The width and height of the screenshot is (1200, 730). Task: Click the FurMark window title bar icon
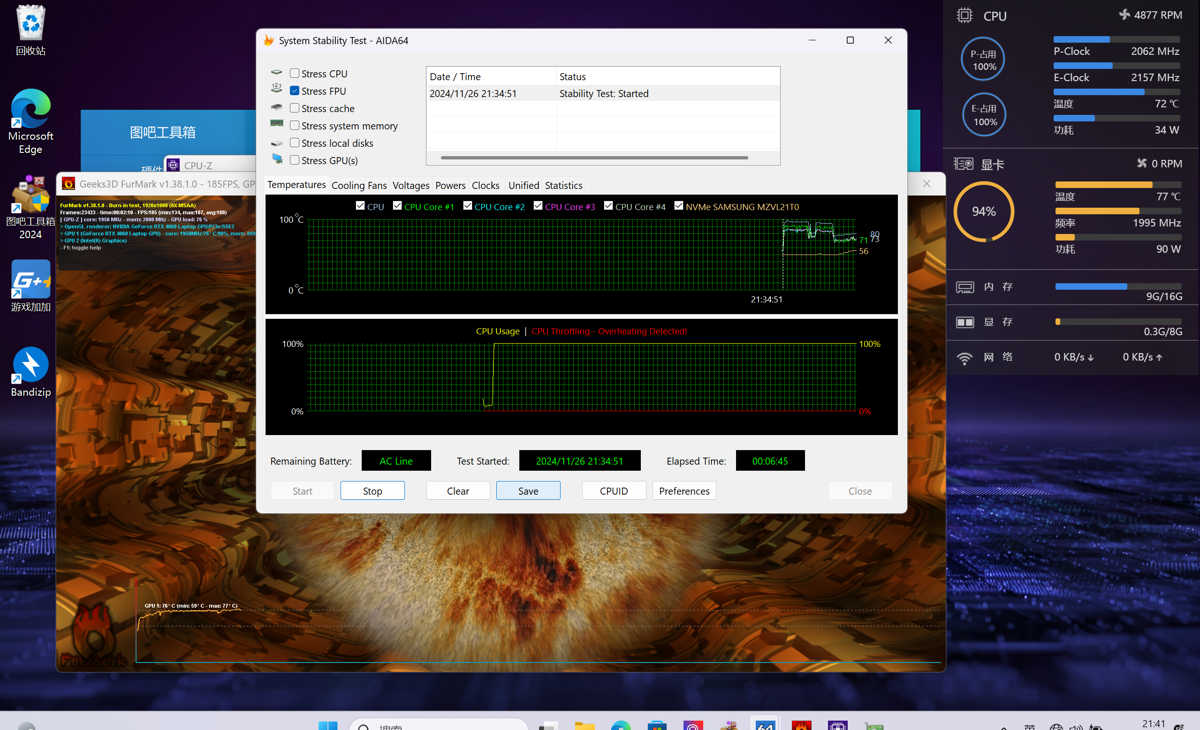(x=69, y=184)
